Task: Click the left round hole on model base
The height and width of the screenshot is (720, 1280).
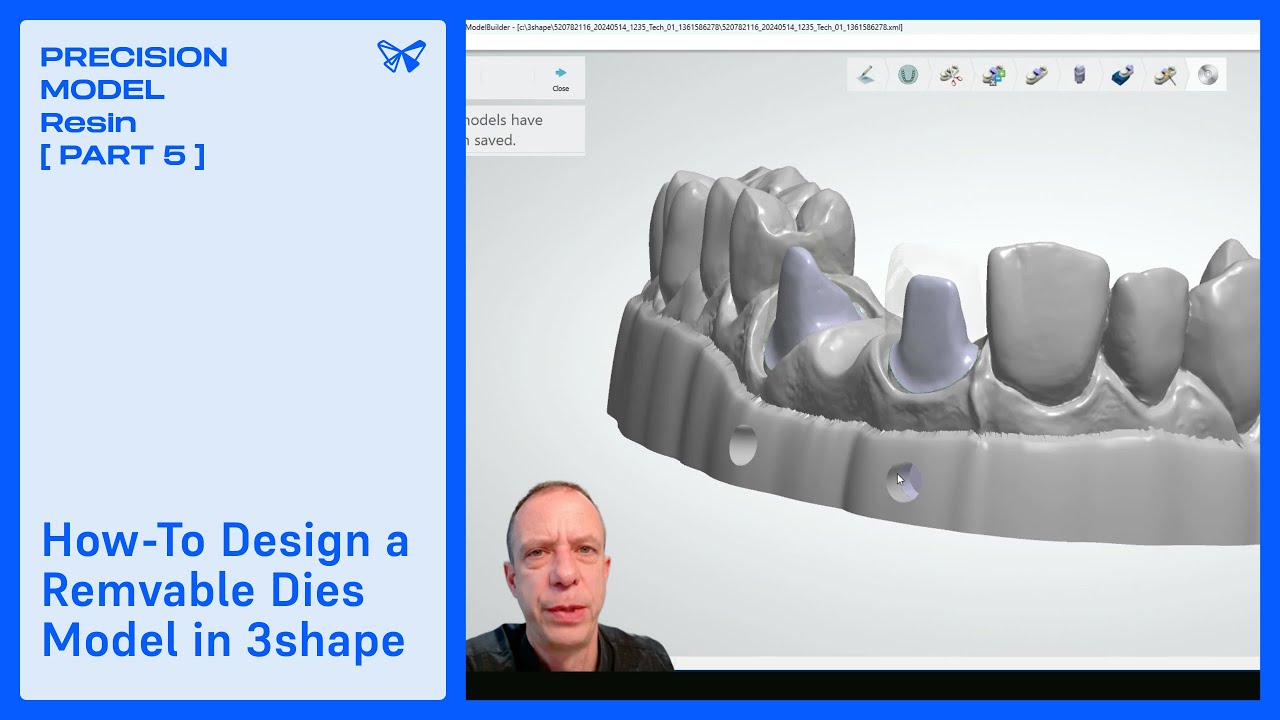Action: 743,445
